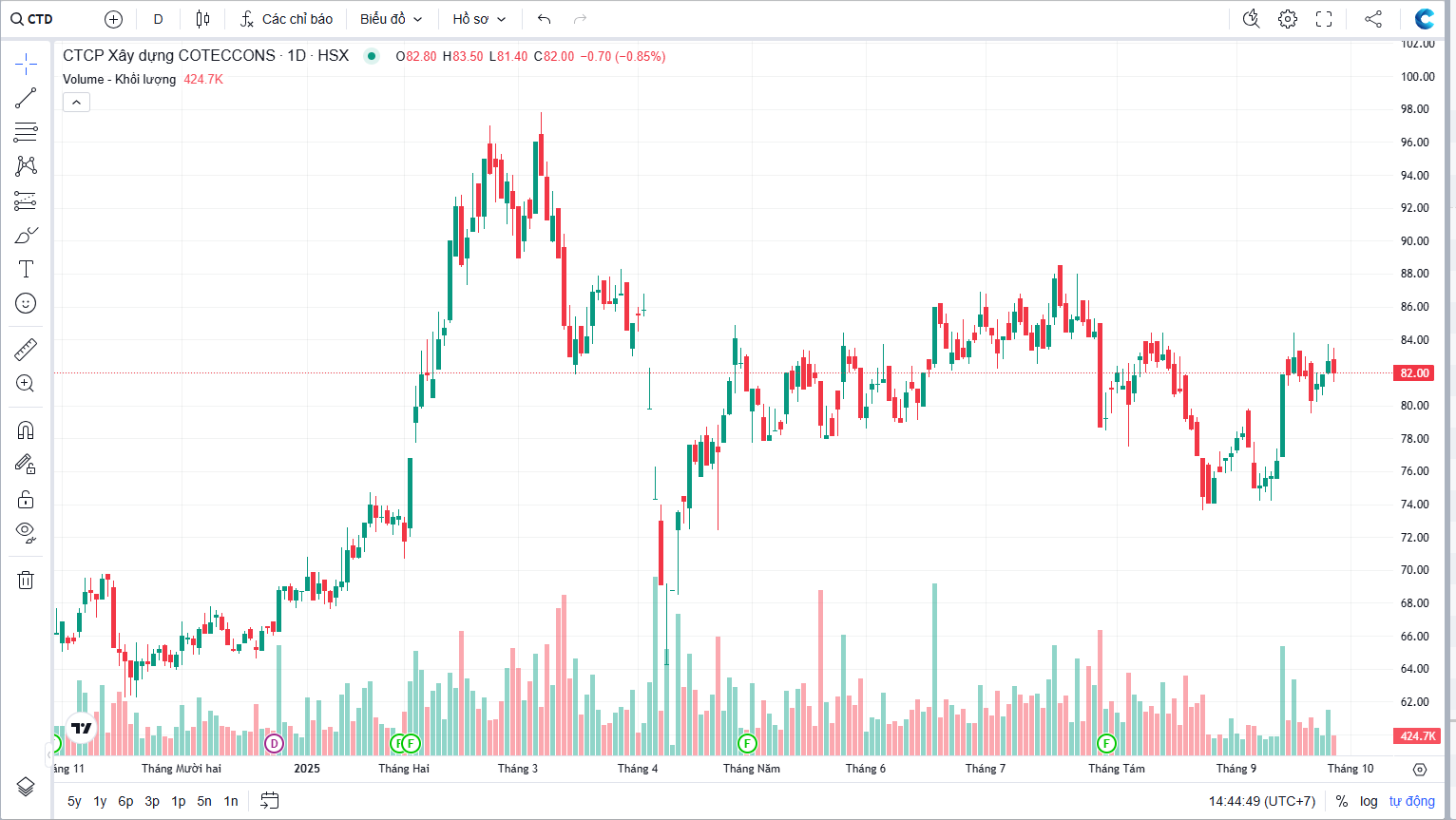Open the candlestick chart style menu
Viewport: 1456px width, 820px height.
pyautogui.click(x=202, y=19)
